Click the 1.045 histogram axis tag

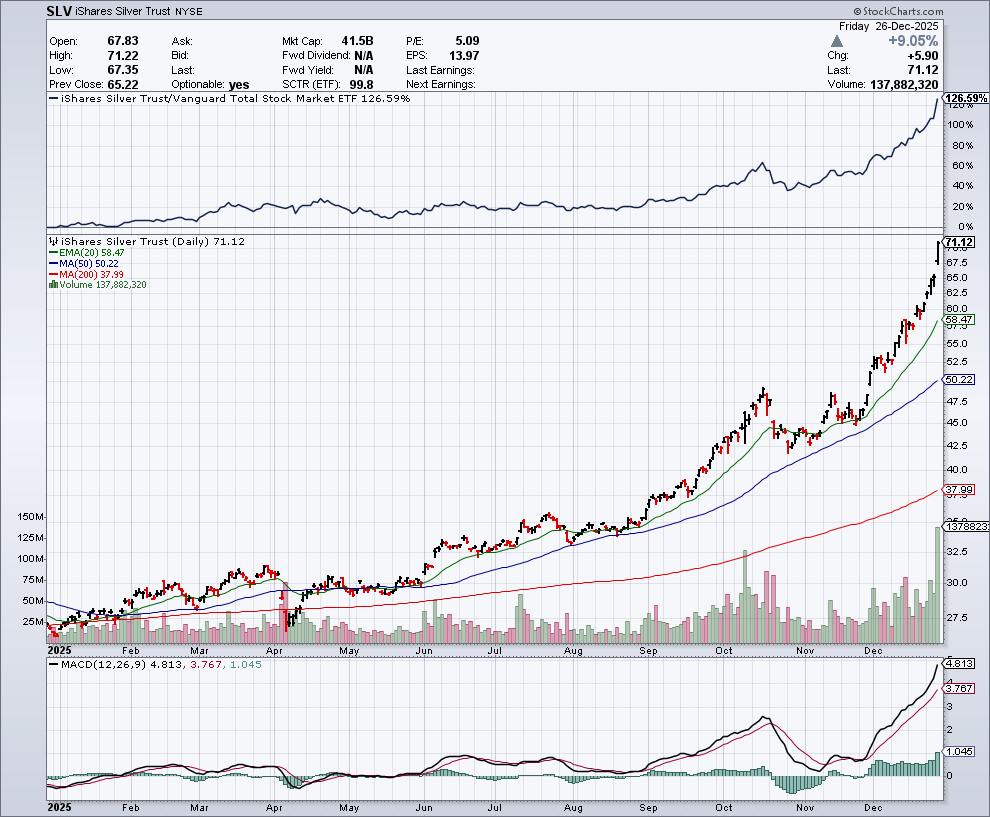(959, 751)
